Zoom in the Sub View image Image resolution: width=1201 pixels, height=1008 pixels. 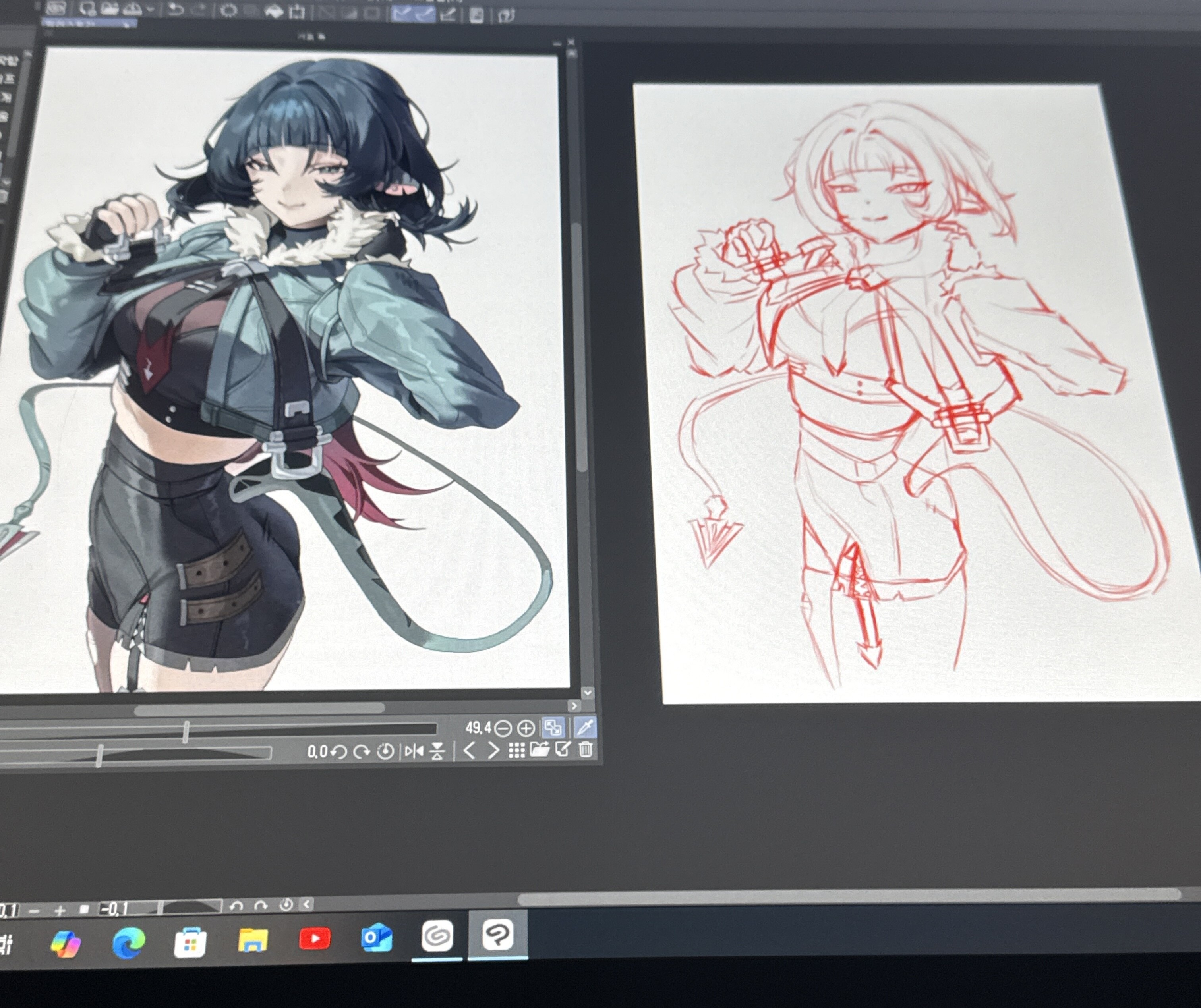coord(526,728)
